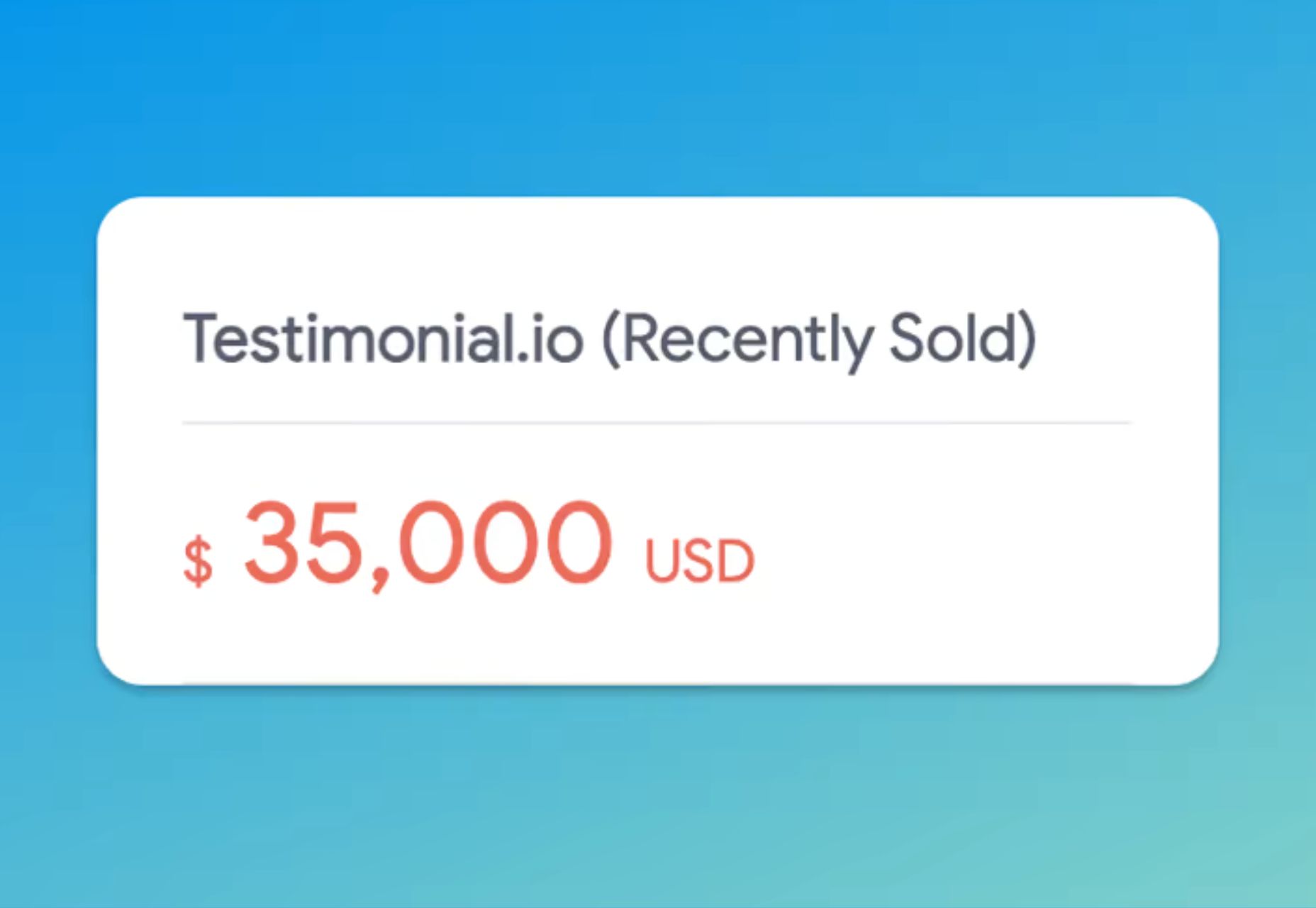The height and width of the screenshot is (908, 1316).
Task: Click the Testimonial.io title text
Action: click(383, 339)
